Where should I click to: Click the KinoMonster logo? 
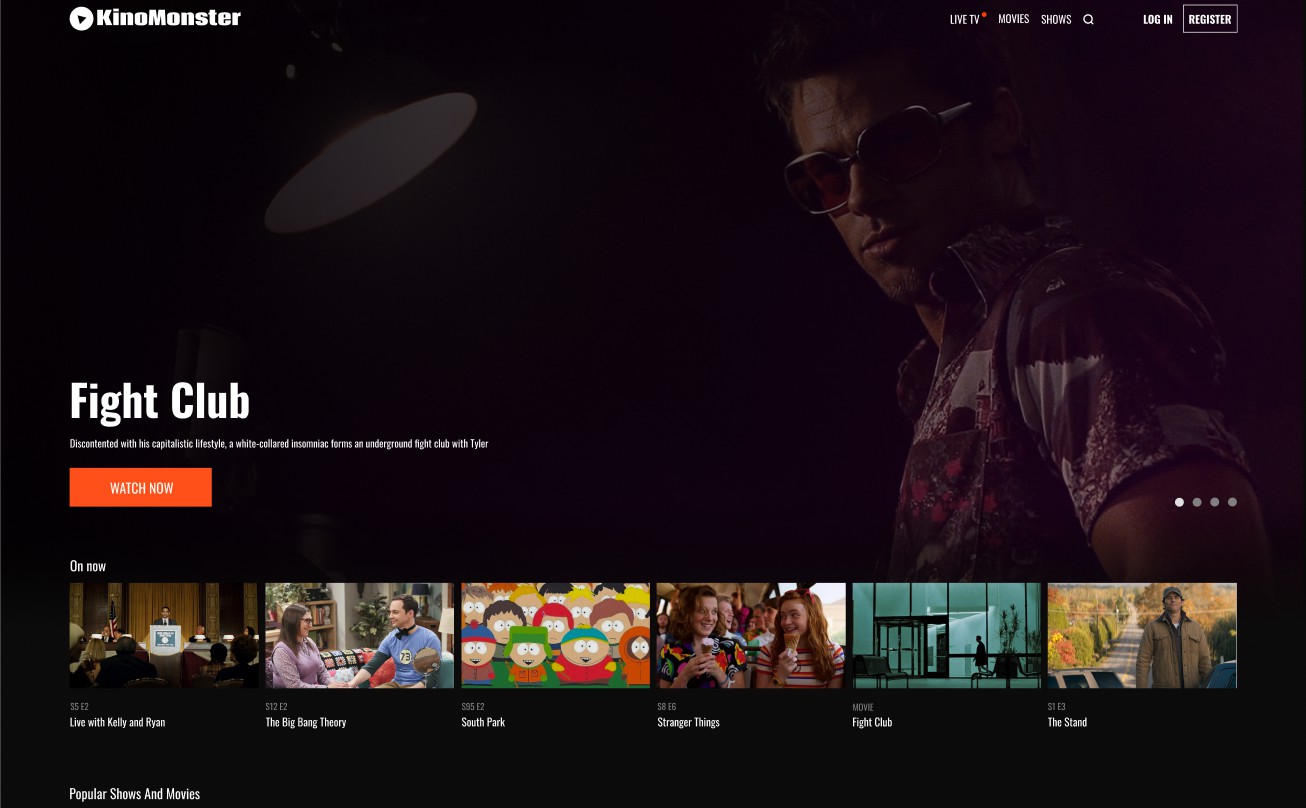(x=155, y=18)
